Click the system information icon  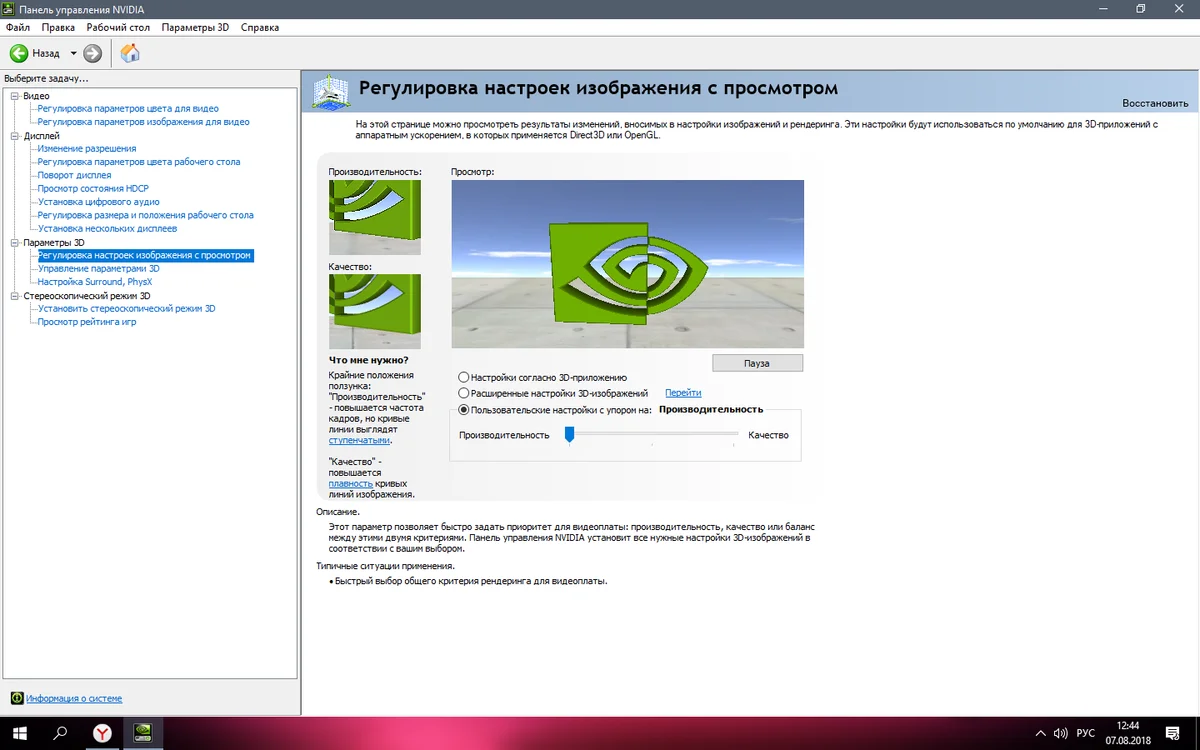pyautogui.click(x=16, y=698)
